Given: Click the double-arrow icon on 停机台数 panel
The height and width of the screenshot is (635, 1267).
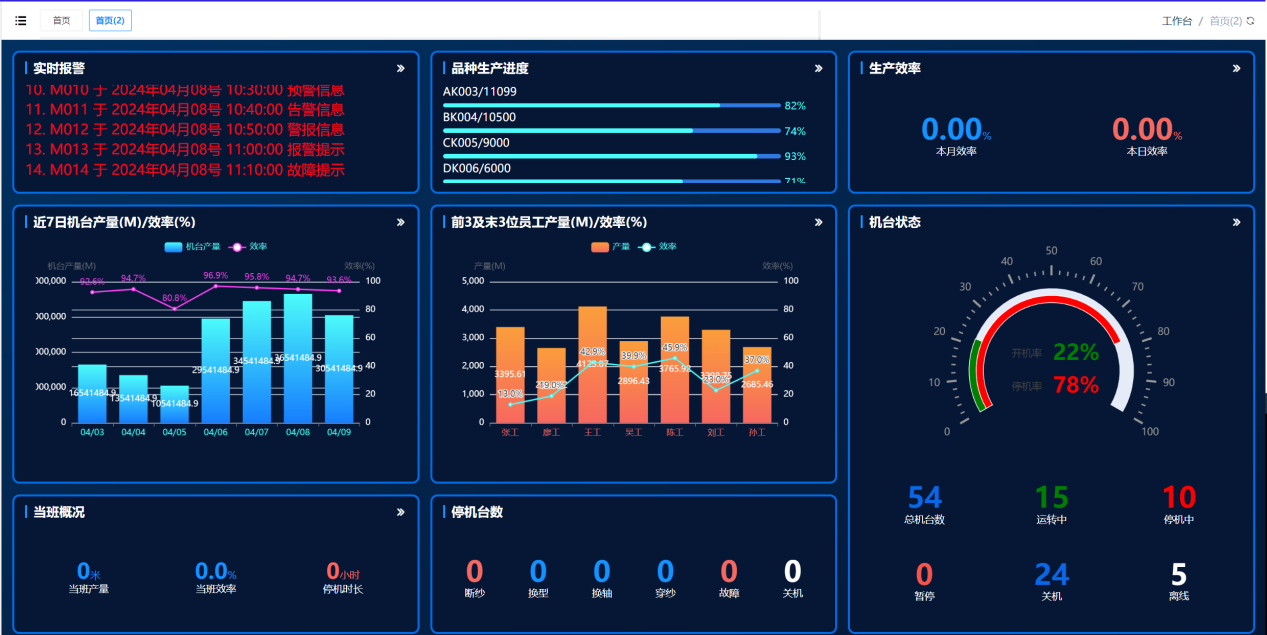Looking at the screenshot, I should (819, 512).
